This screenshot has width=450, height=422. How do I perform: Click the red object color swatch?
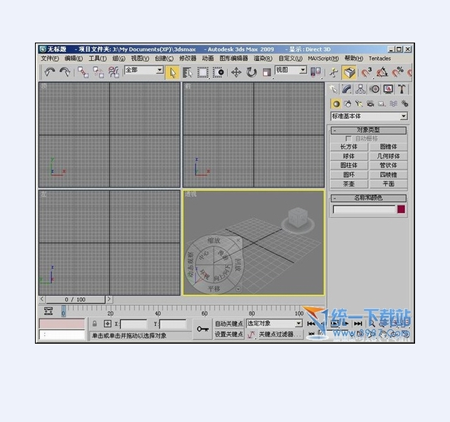[401, 209]
